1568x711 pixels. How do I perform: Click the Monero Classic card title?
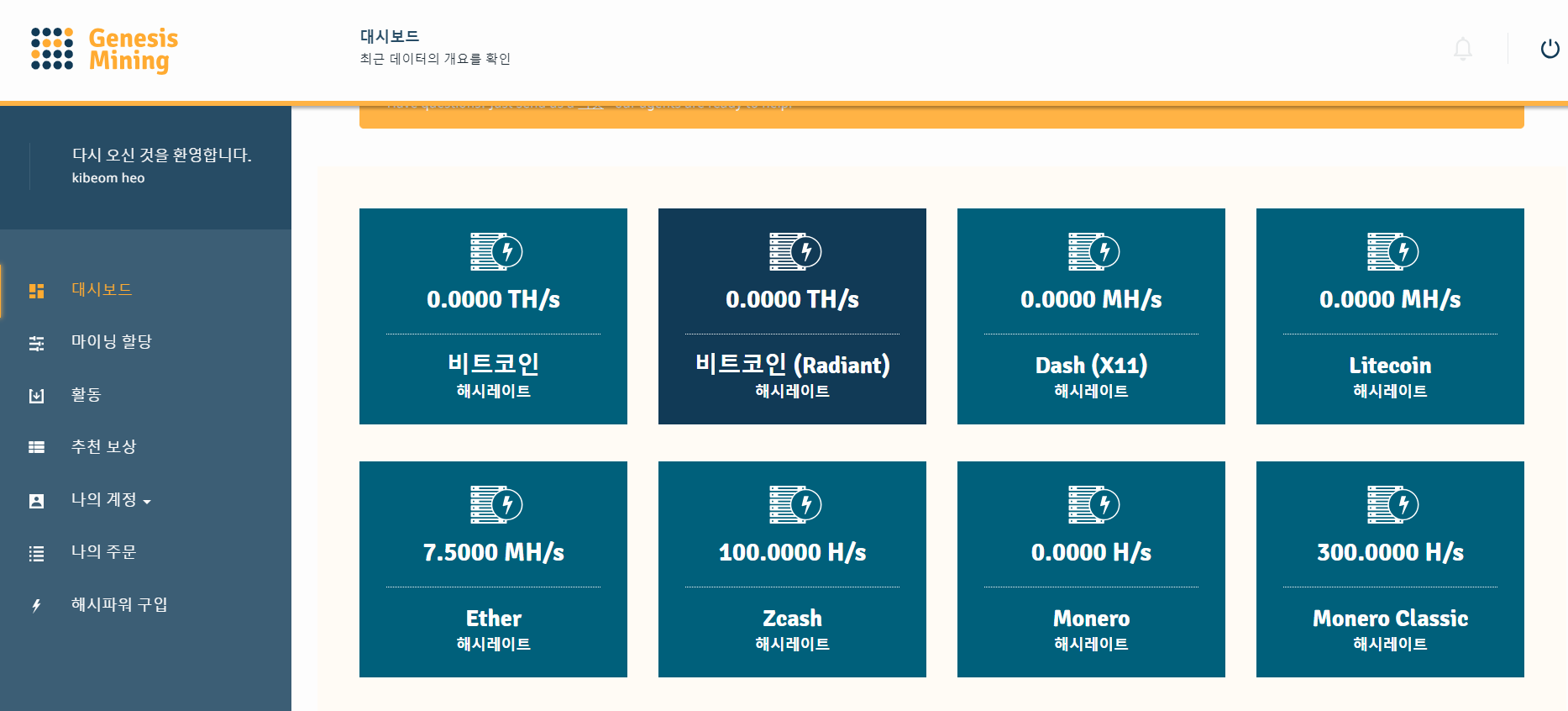tap(1390, 619)
